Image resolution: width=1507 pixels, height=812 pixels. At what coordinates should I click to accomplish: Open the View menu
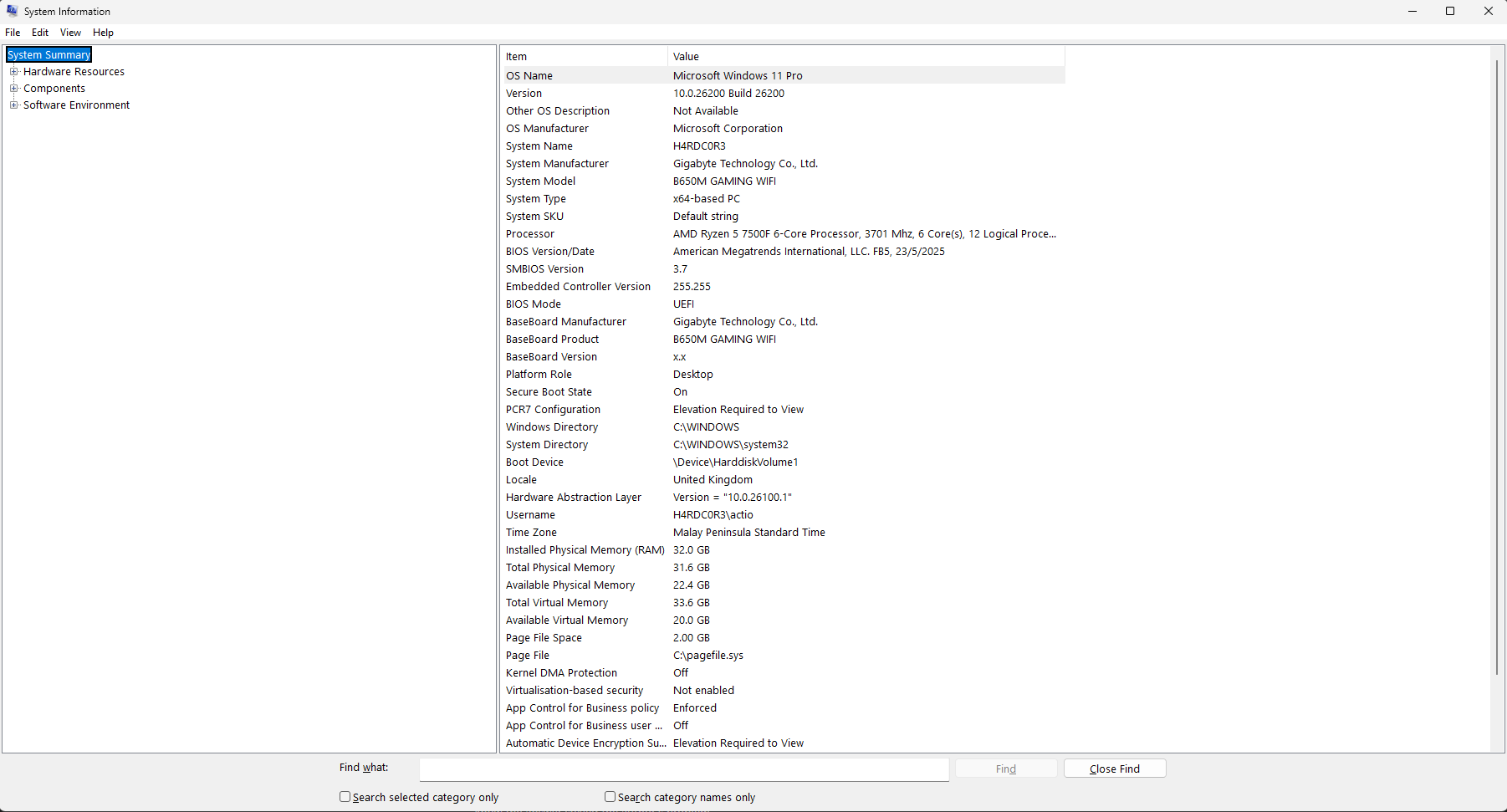(70, 33)
